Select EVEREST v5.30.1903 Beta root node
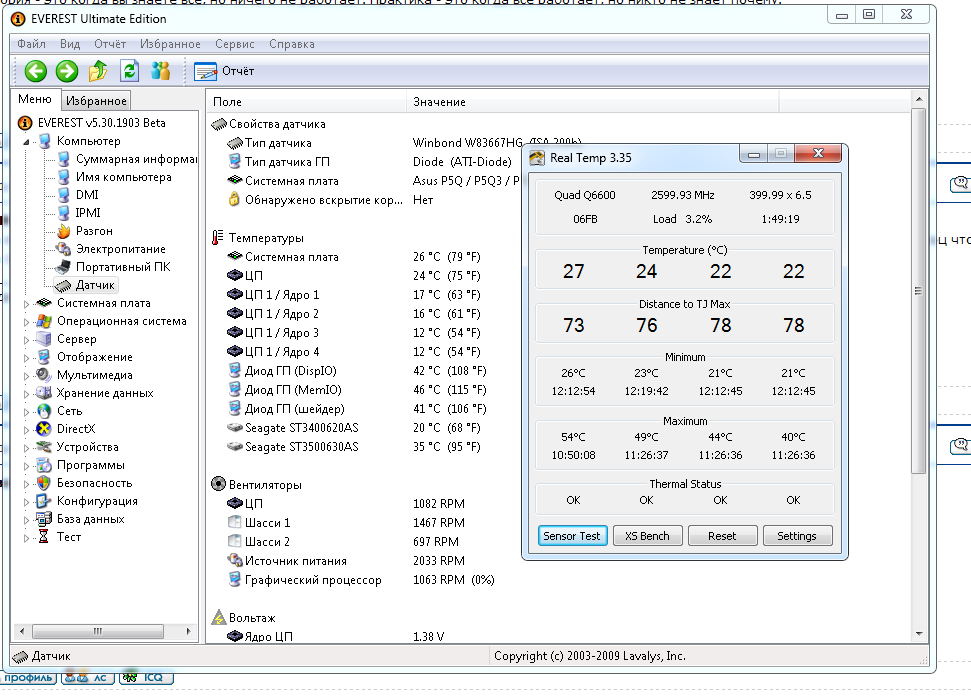The image size is (971, 696). 102,123
